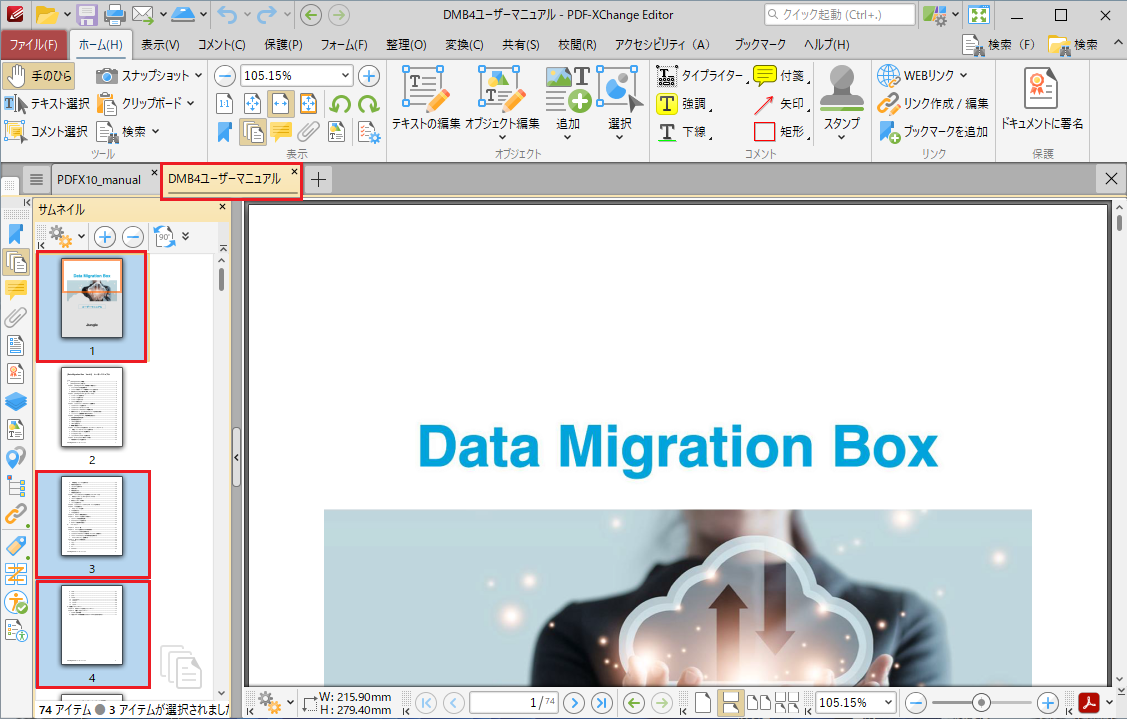Open a new tab with the plus button
1127x719 pixels.
(318, 180)
